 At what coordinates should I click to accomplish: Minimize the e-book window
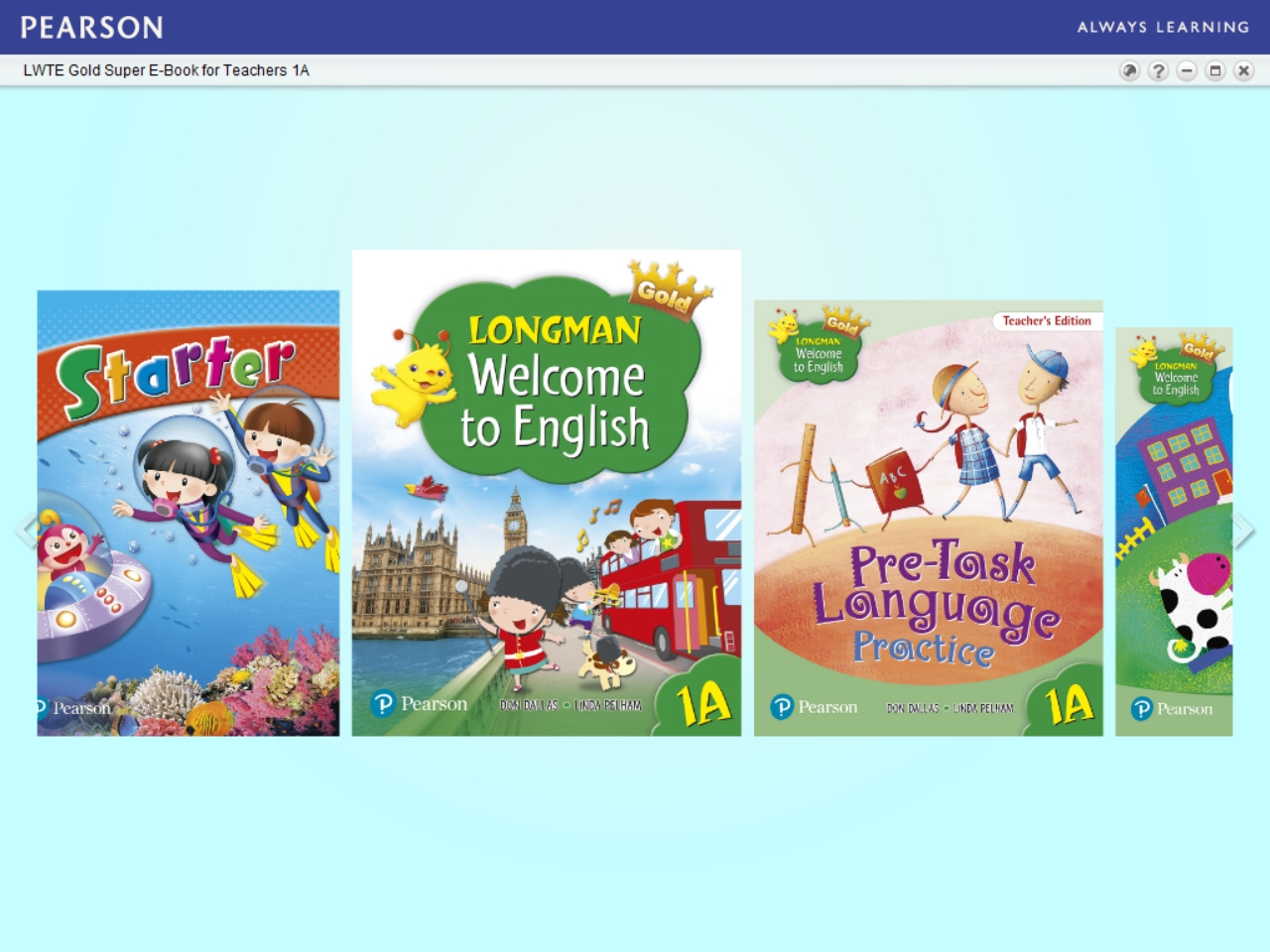pos(1187,70)
